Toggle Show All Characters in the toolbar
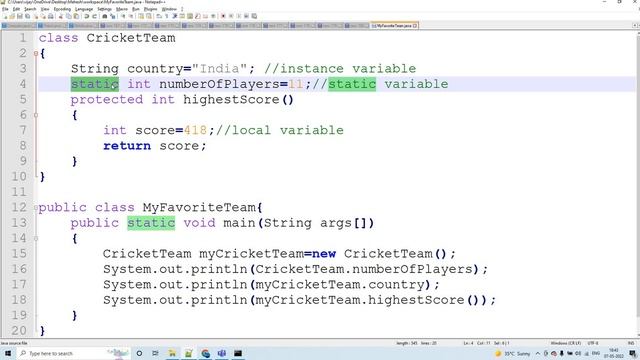 point(167,16)
